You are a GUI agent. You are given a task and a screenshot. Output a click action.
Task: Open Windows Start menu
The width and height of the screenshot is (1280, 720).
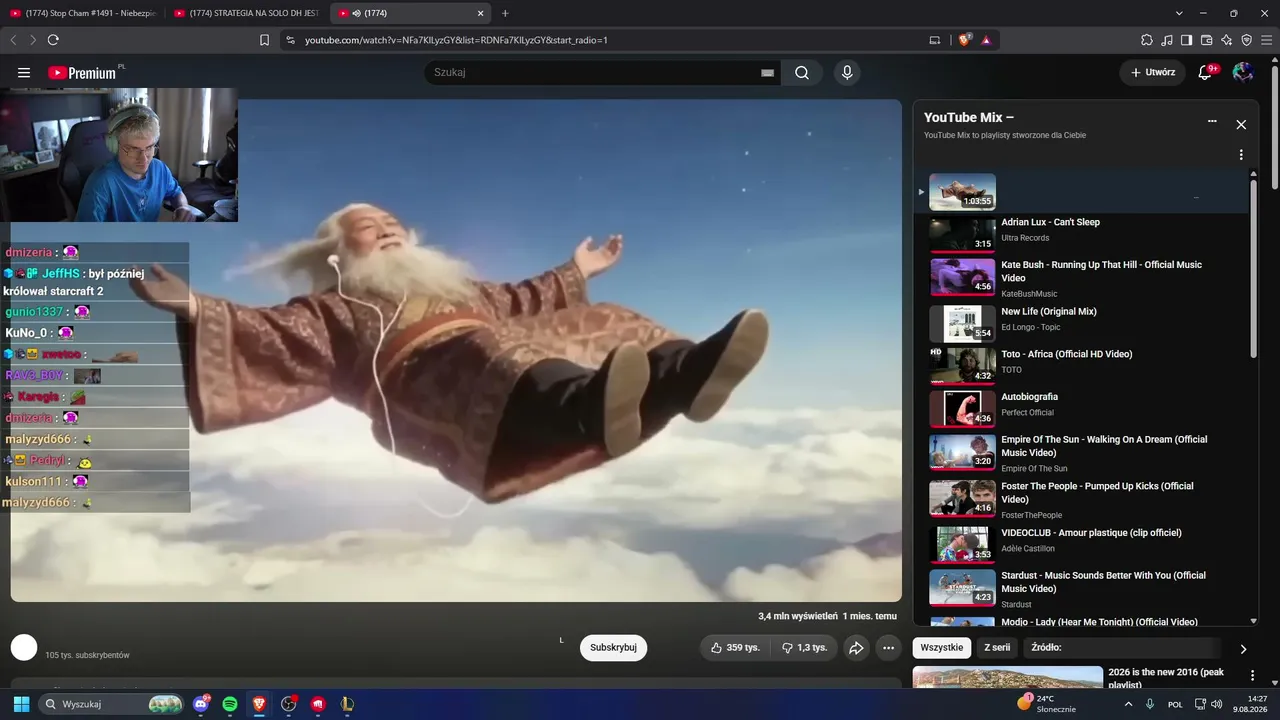tap(21, 704)
